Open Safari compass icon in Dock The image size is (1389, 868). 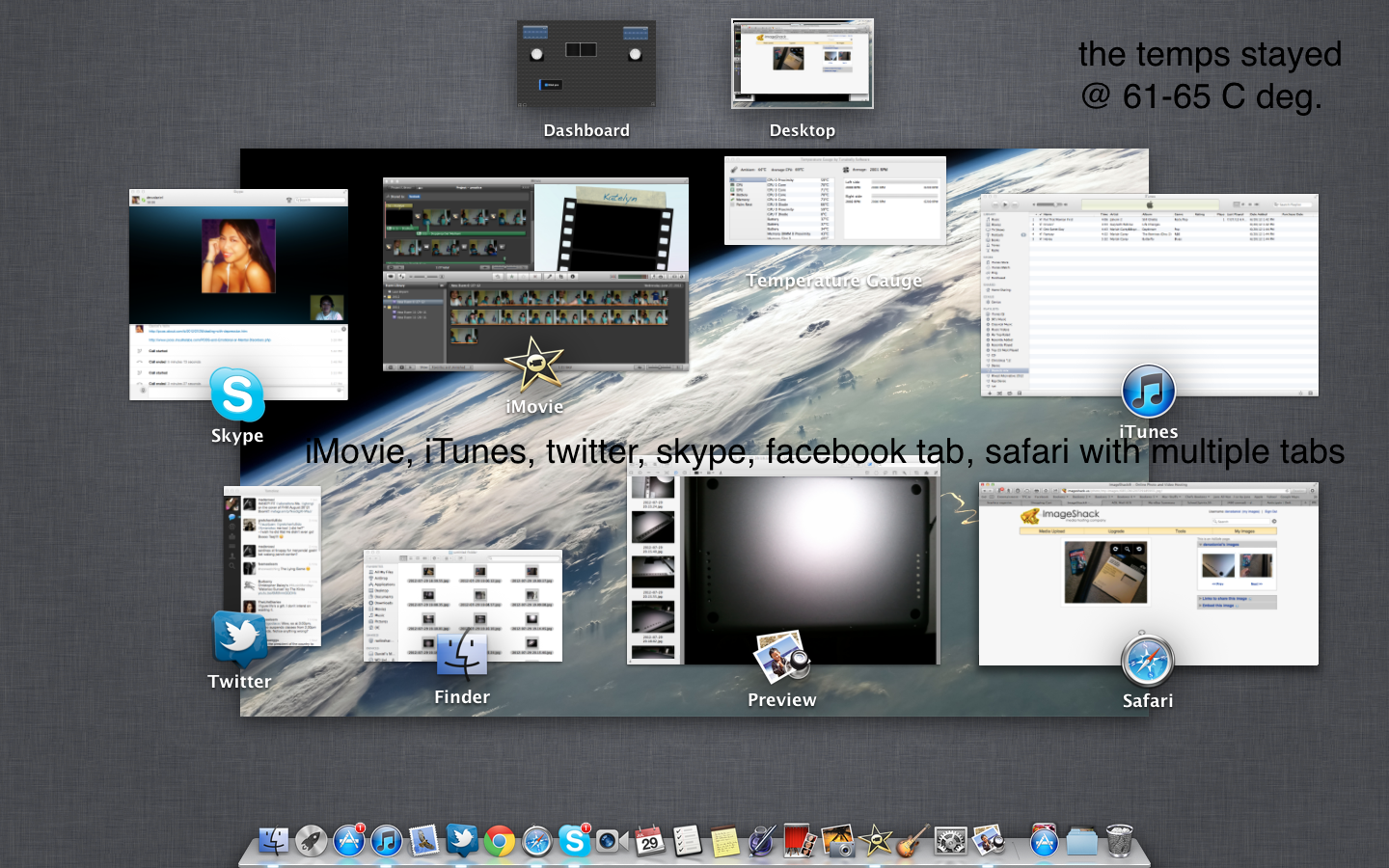point(537,841)
